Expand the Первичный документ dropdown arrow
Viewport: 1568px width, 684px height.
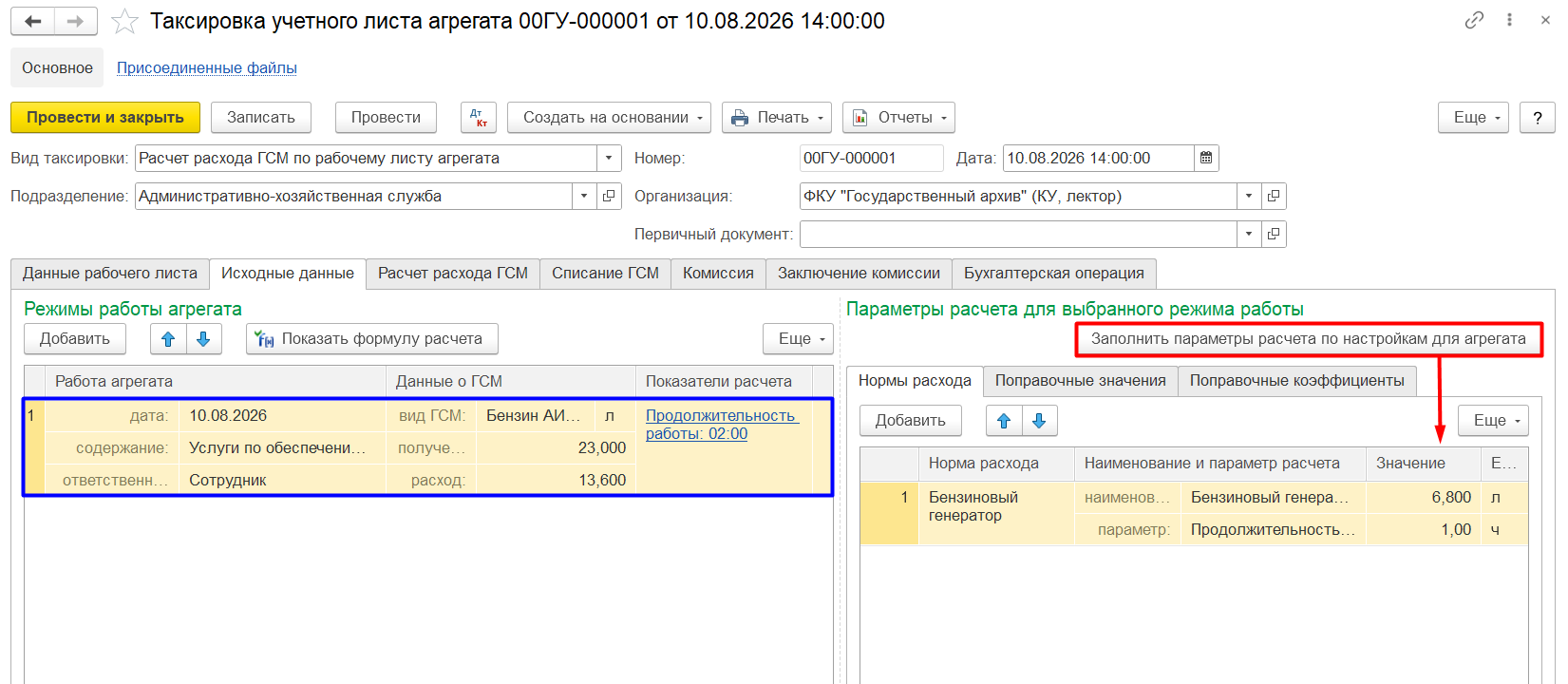click(1249, 235)
